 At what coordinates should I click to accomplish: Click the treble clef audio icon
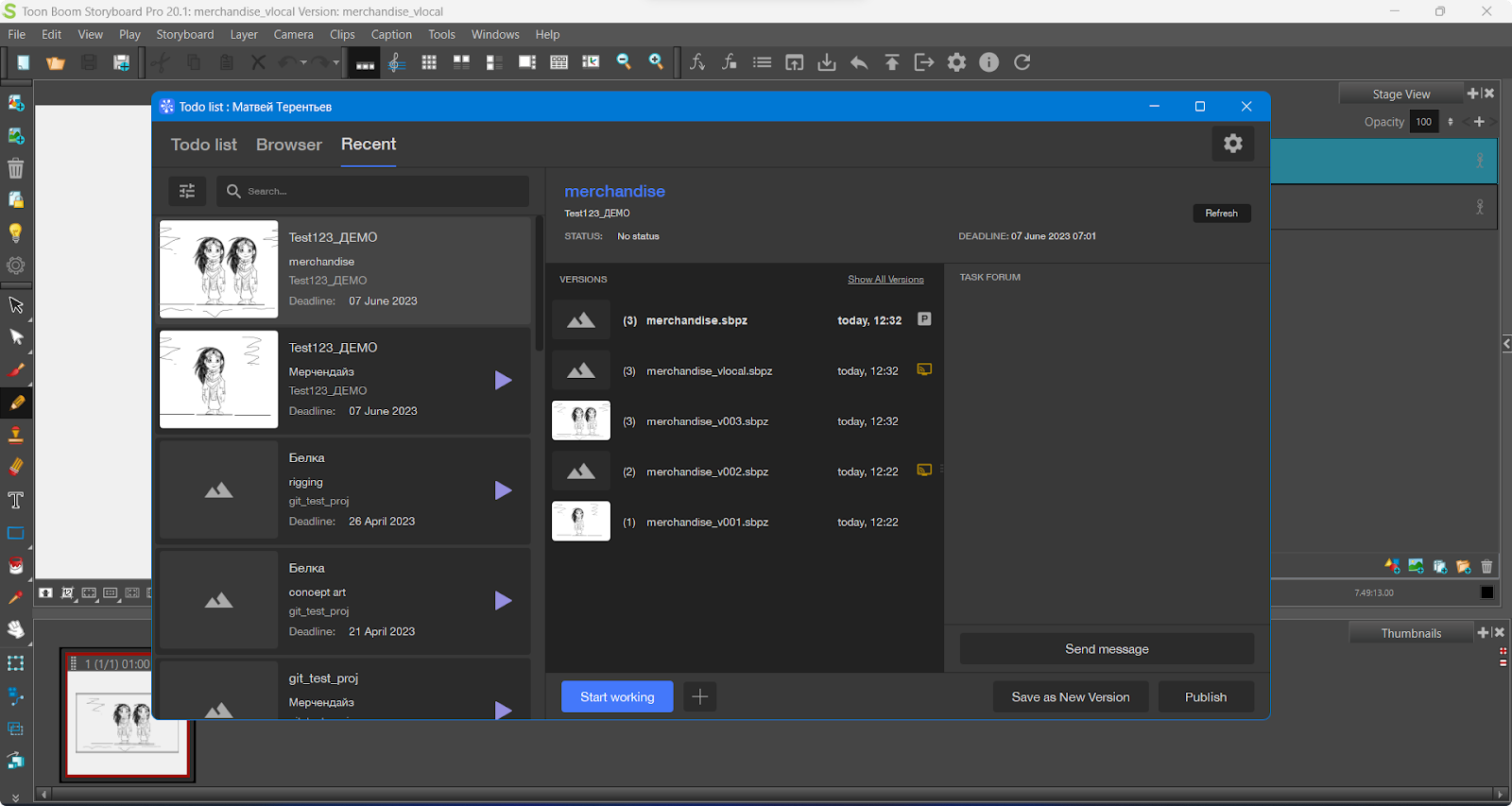[397, 62]
